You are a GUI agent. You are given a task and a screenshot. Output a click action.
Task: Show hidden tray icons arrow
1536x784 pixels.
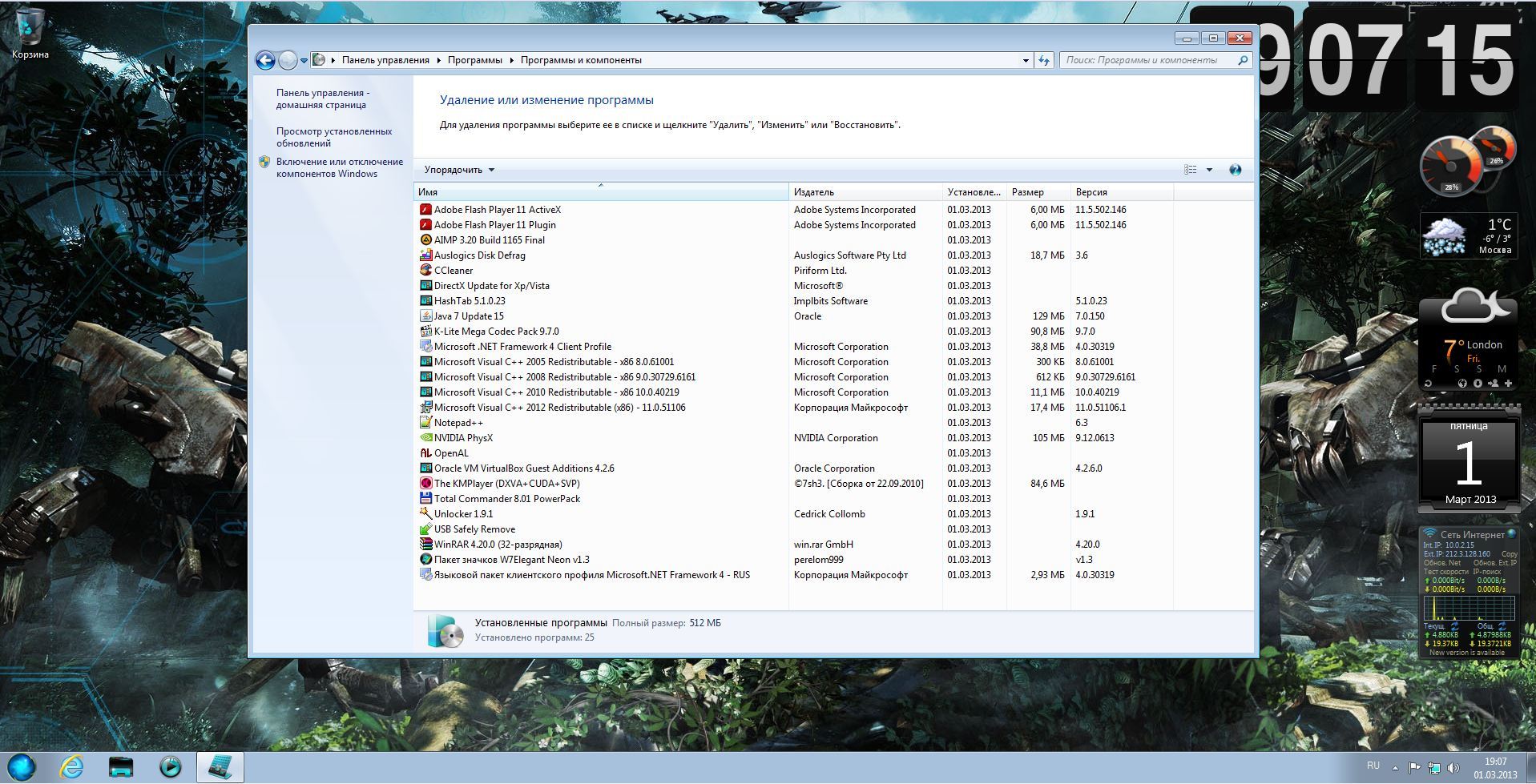[x=1394, y=767]
